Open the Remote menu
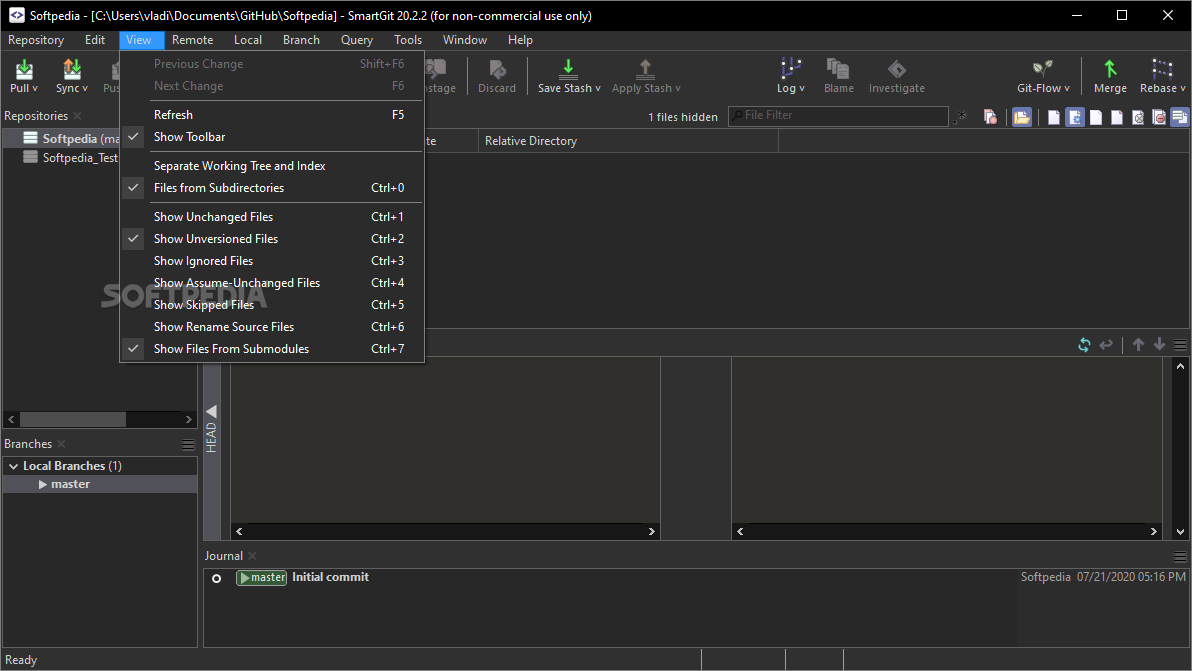 click(x=192, y=40)
